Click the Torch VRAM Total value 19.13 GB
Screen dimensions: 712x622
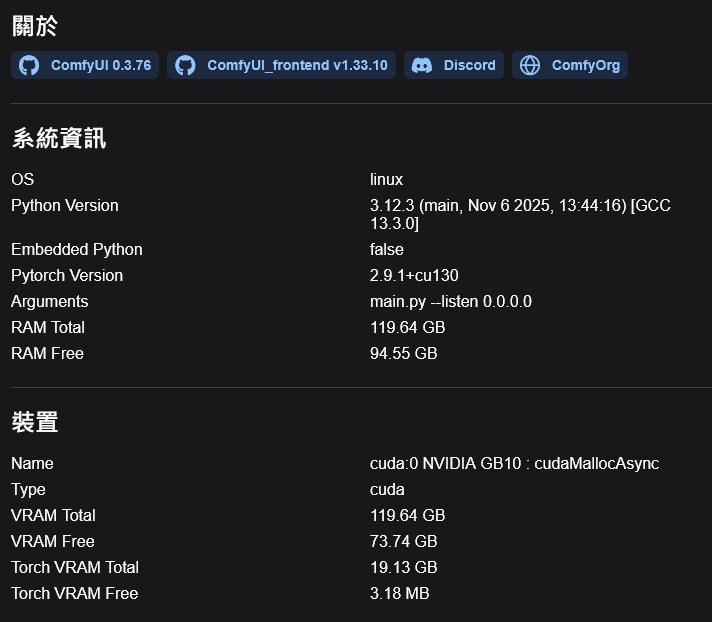pyautogui.click(x=403, y=567)
